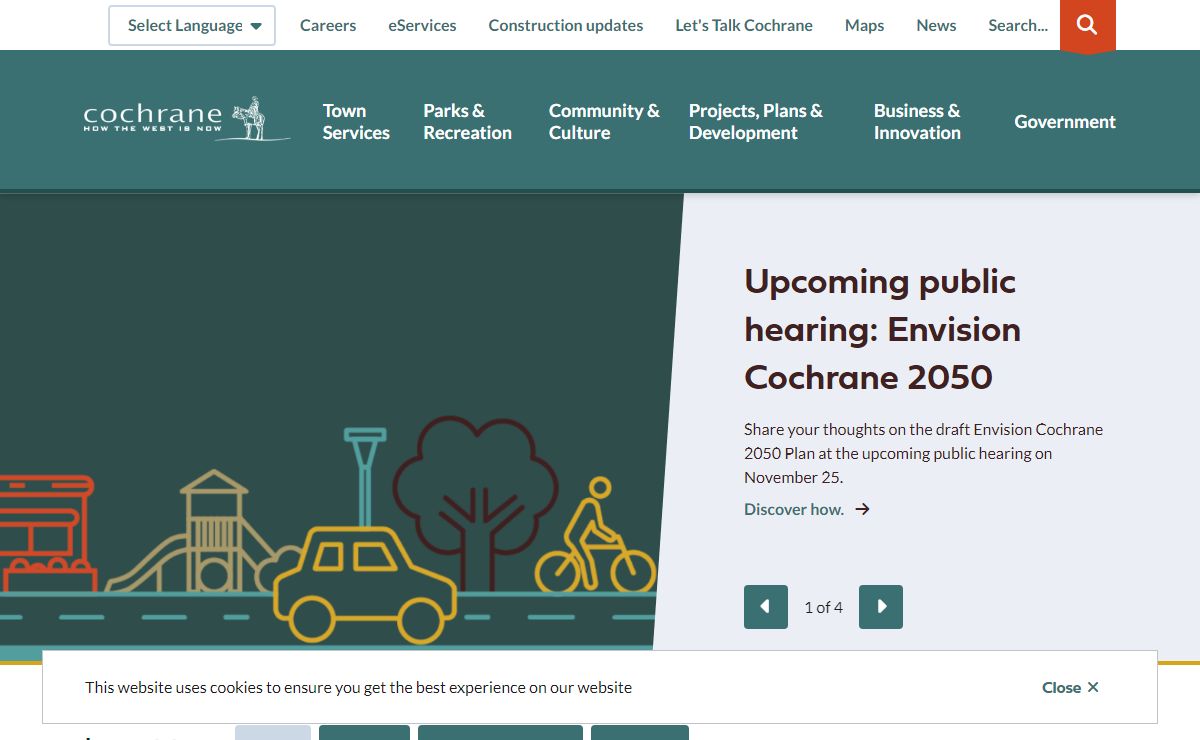Expand the Town Services menu
Image resolution: width=1200 pixels, height=740 pixels.
(x=356, y=122)
